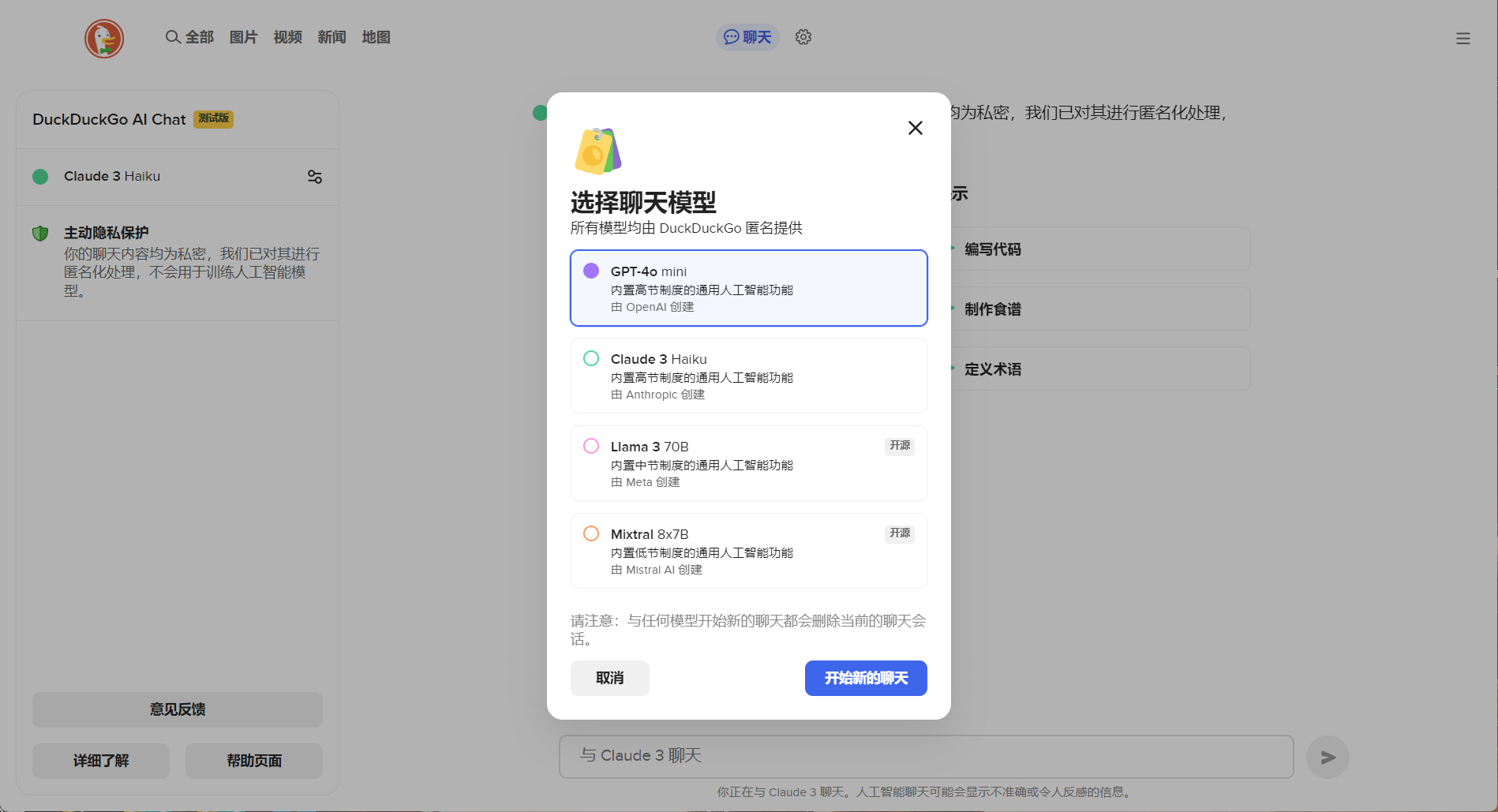Click the 详细了解 button
This screenshot has height=812, width=1498.
point(101,761)
